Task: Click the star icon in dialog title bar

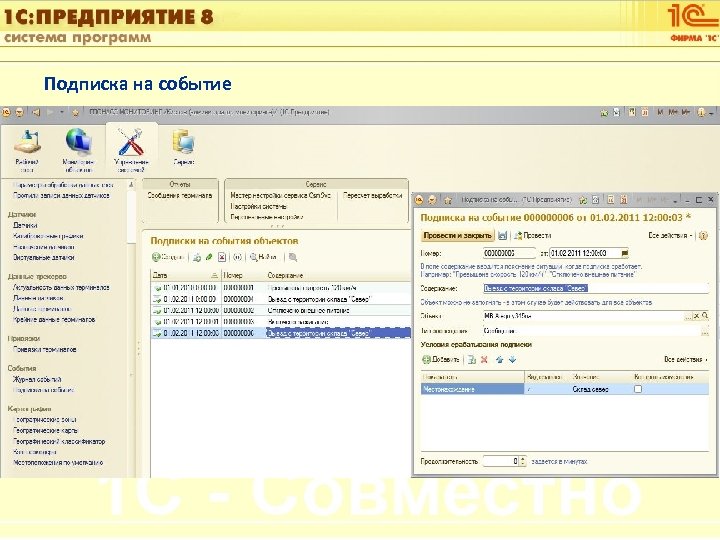Action: 448,200
